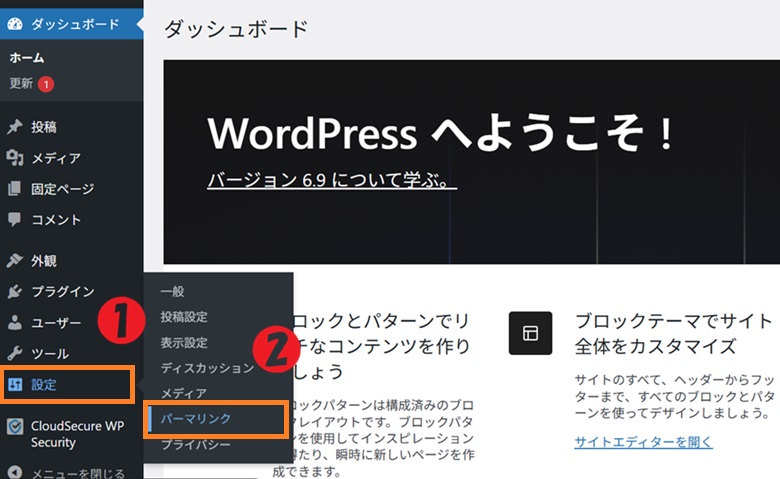Select パーマリンク in the settings submenu
Viewport: 780px width, 479px height.
tap(195, 419)
